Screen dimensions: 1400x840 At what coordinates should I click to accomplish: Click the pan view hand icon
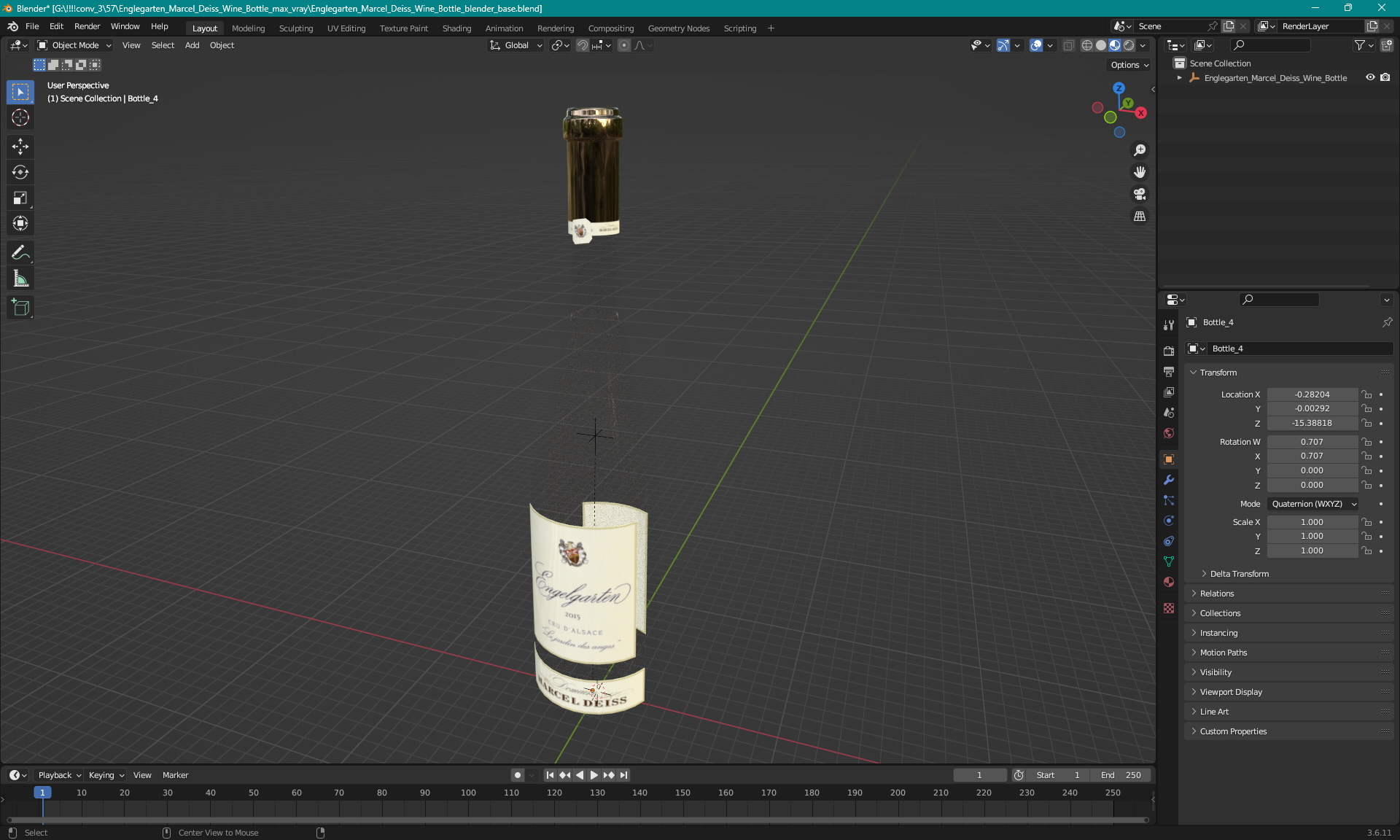pos(1140,172)
